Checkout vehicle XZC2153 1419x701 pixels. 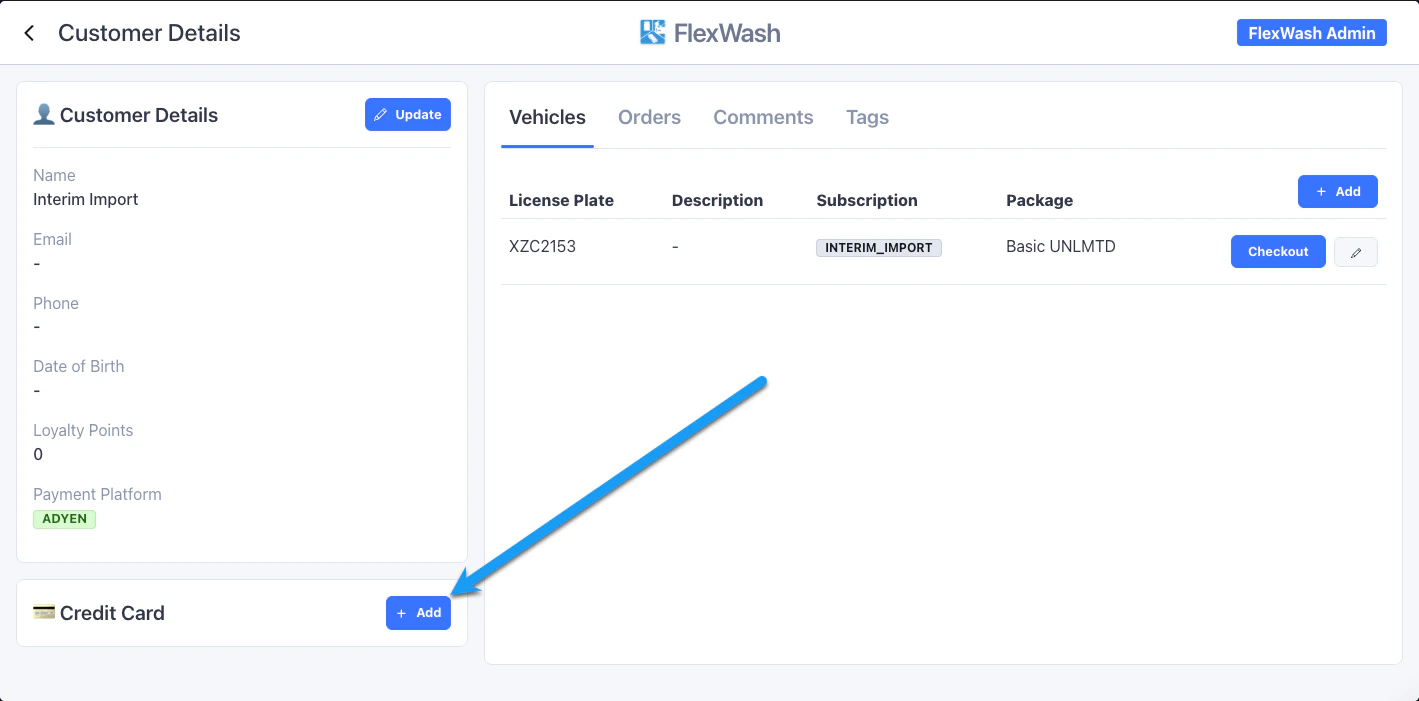point(1278,252)
